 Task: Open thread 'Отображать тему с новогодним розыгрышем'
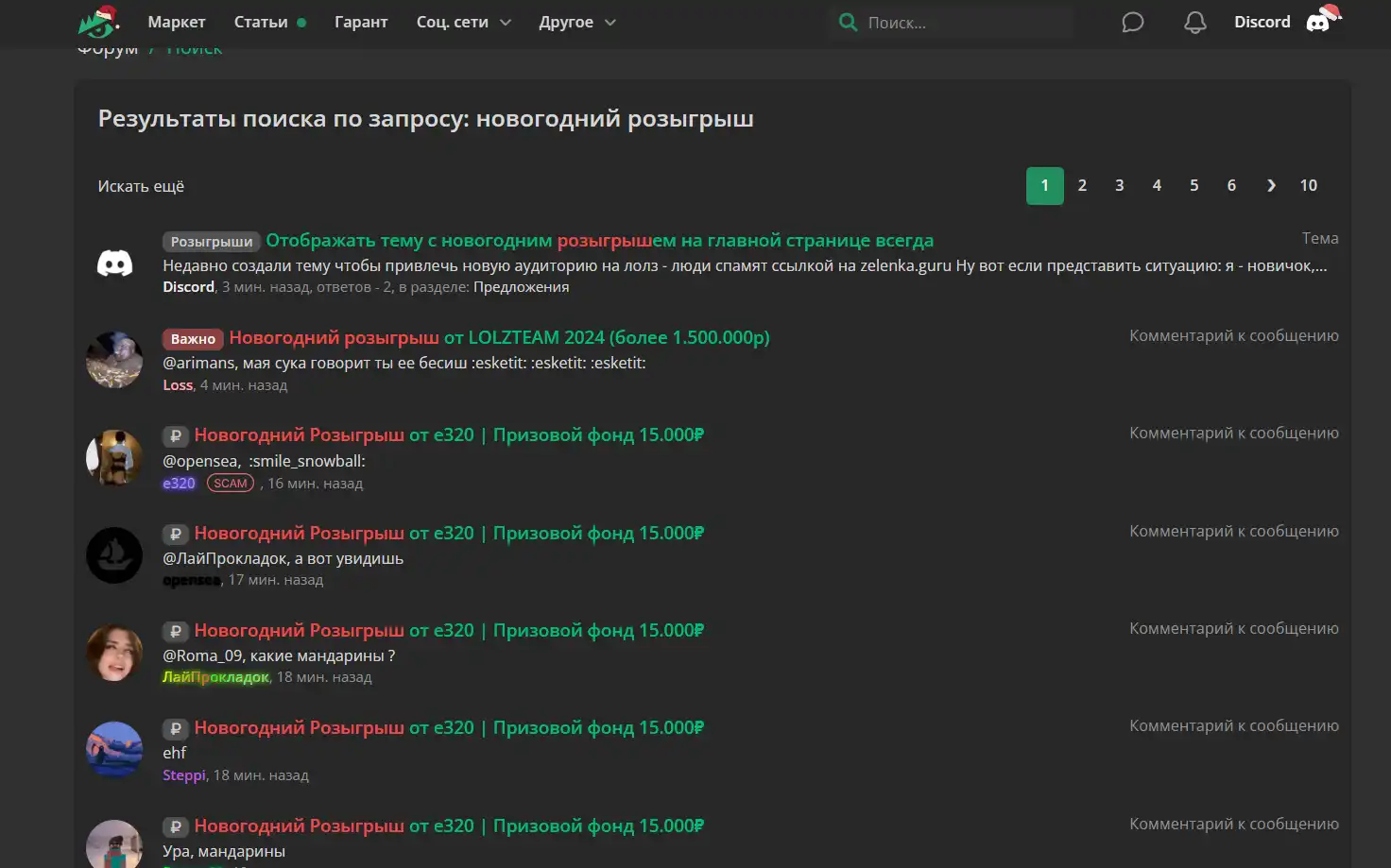pyautogui.click(x=600, y=240)
